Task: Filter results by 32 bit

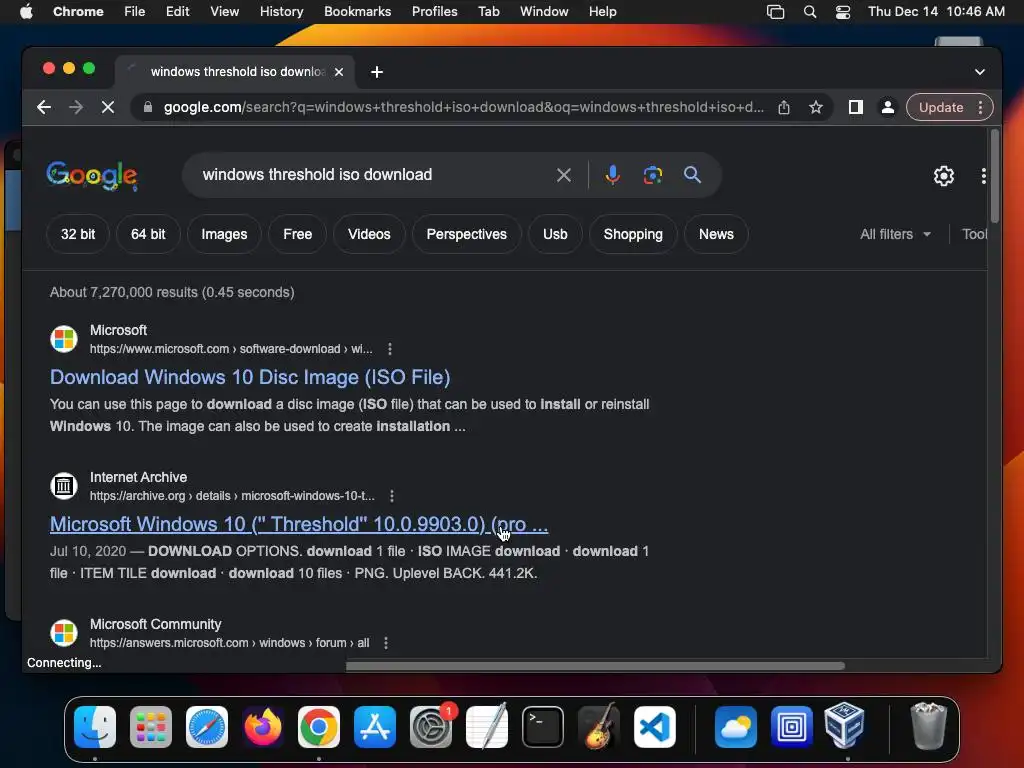Action: tap(78, 234)
